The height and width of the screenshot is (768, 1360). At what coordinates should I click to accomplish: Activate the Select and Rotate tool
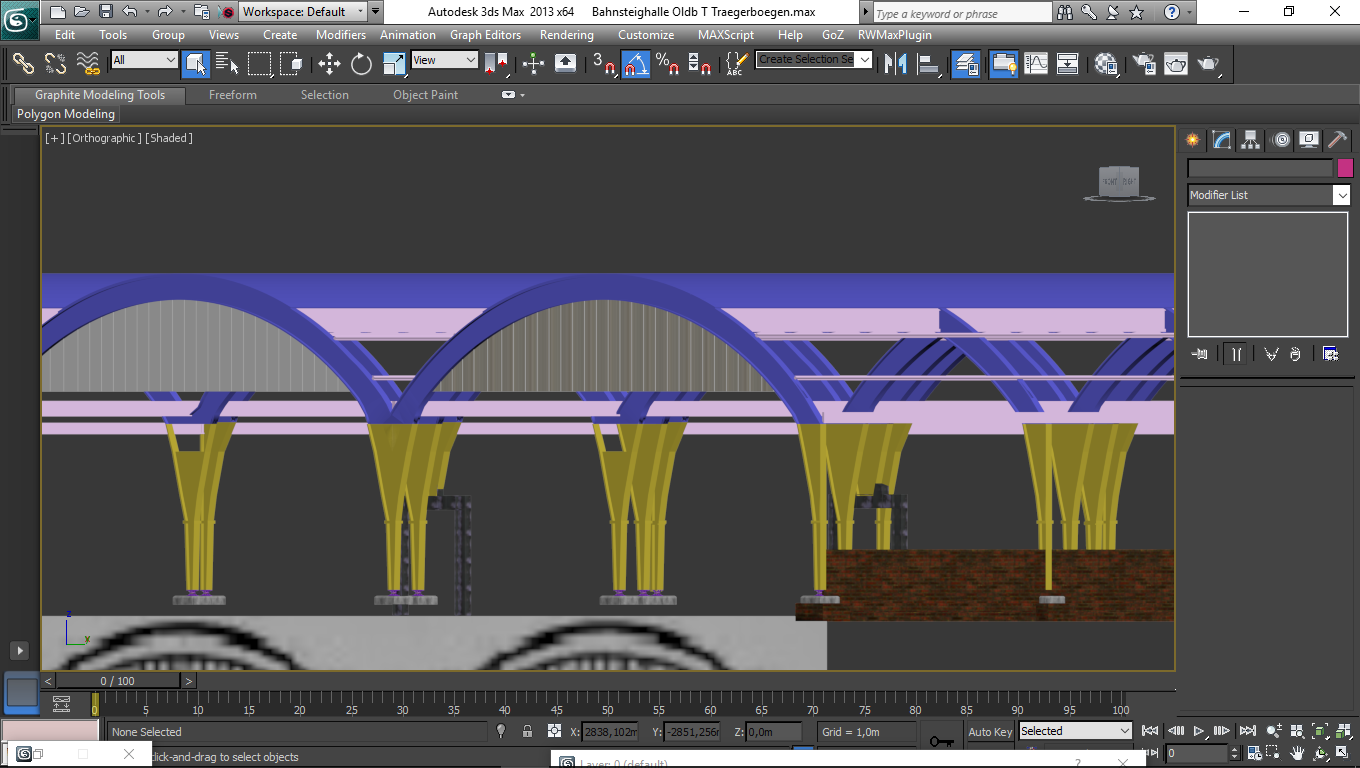(x=361, y=64)
